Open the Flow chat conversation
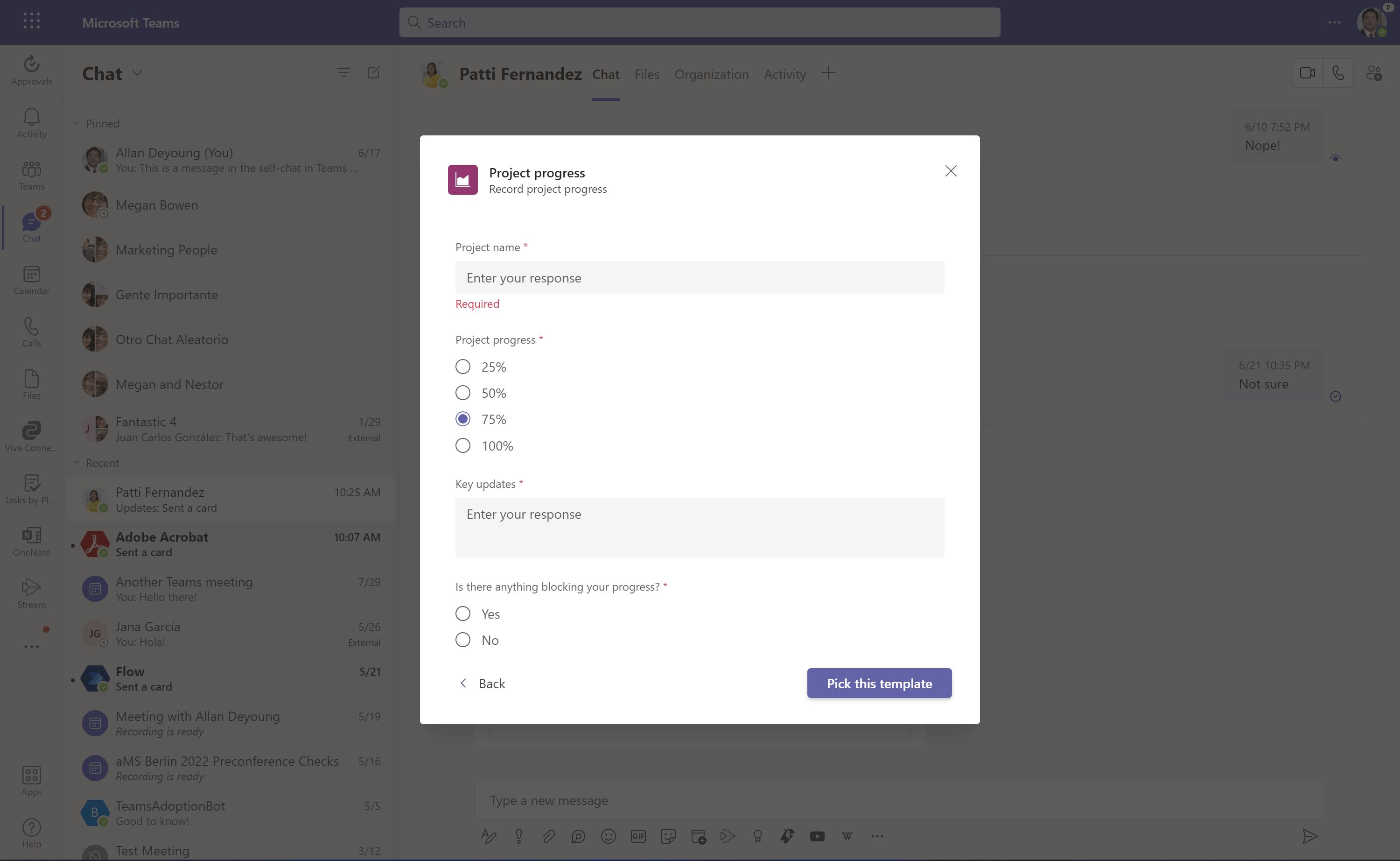Screen dimensions: 1400x861 pos(231,679)
